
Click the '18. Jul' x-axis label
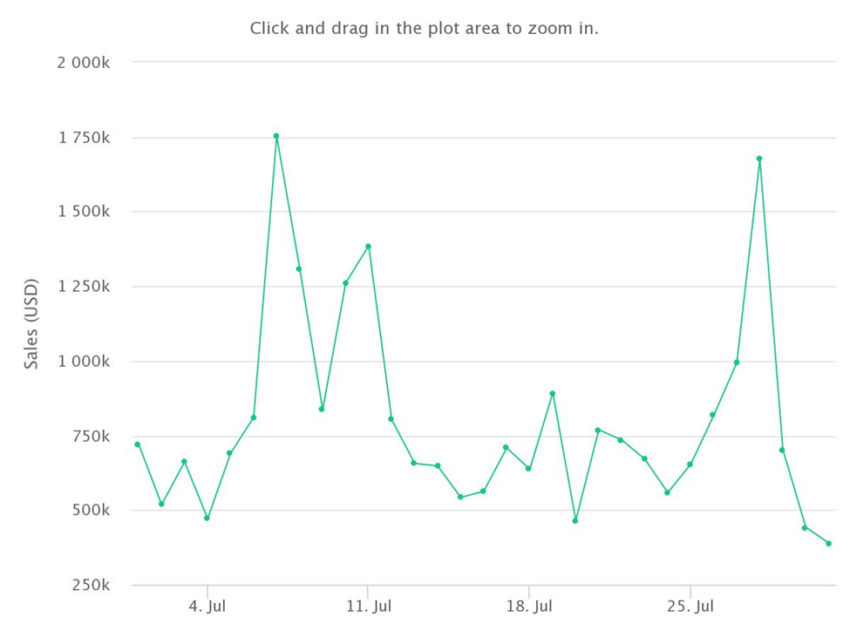point(530,606)
